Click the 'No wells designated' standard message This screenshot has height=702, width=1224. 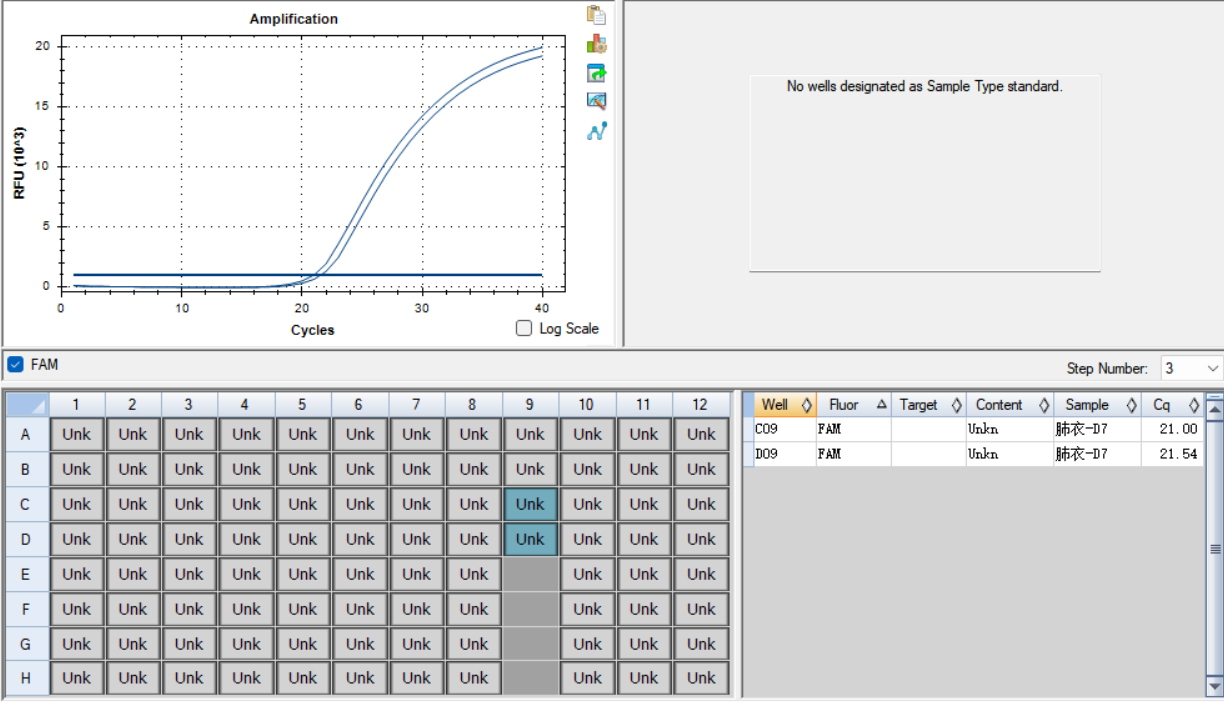(x=925, y=87)
